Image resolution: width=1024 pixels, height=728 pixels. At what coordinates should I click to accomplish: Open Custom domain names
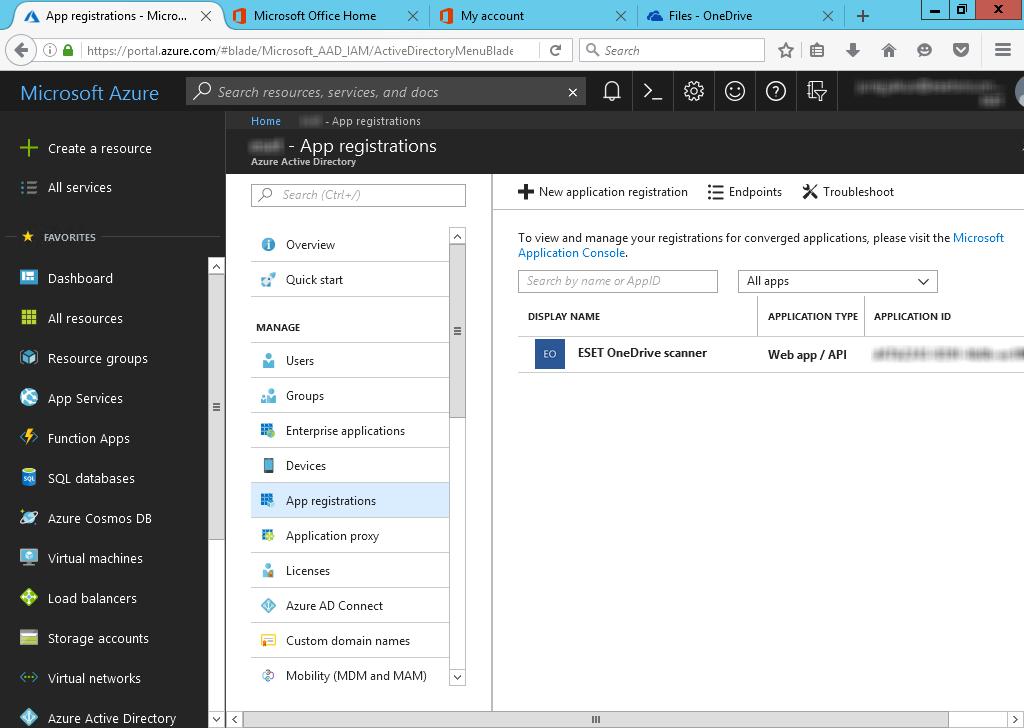(x=350, y=641)
